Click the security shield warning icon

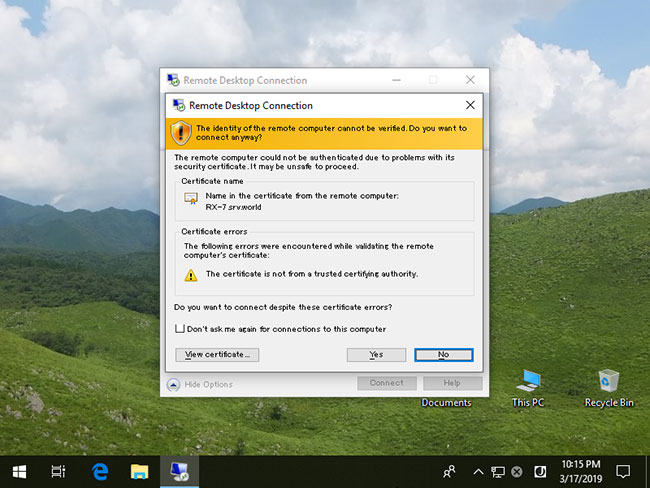181,133
